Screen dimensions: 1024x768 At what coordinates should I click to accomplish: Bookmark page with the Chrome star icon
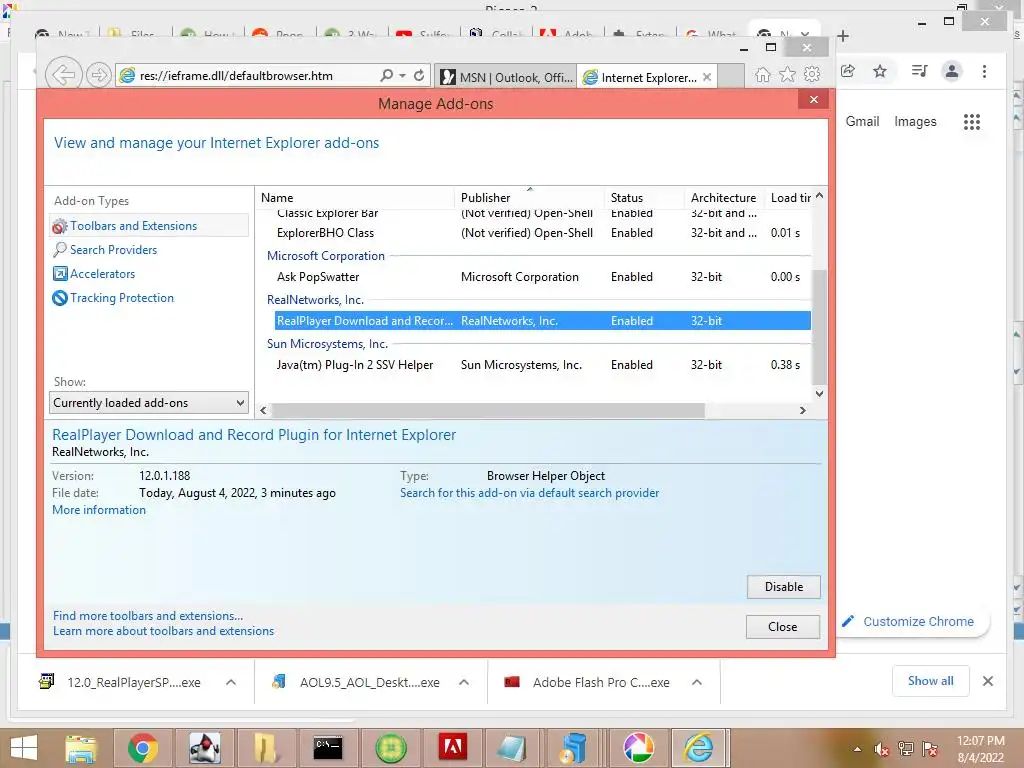[x=880, y=71]
